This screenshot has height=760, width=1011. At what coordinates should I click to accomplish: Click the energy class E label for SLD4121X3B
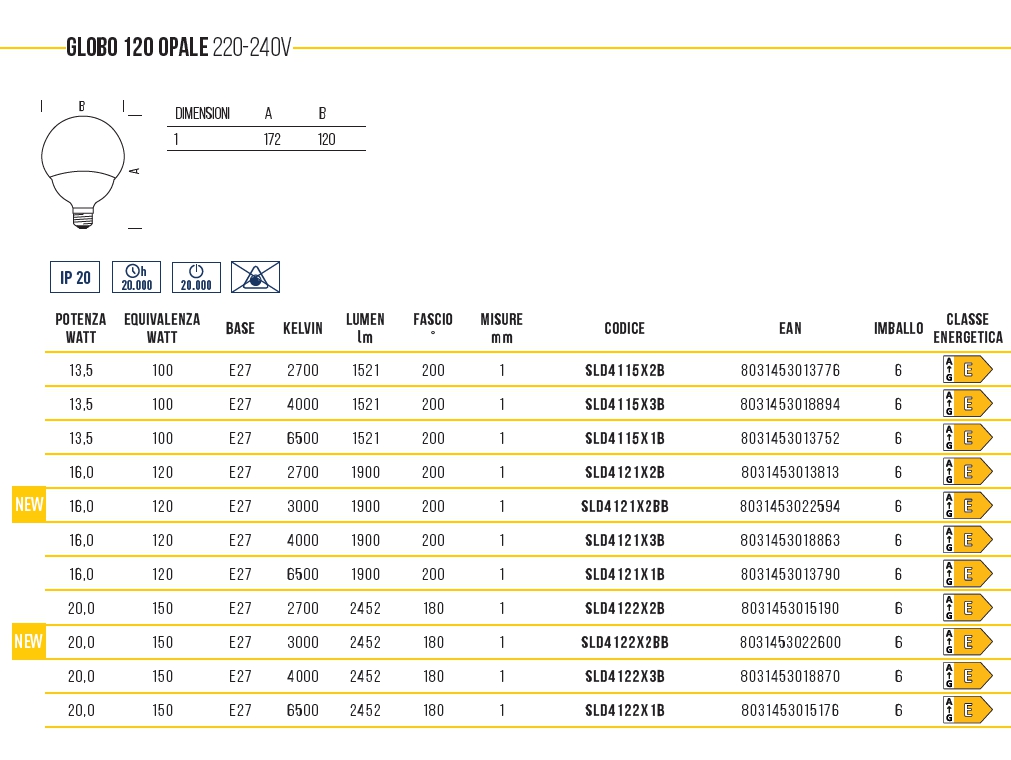pyautogui.click(x=967, y=540)
